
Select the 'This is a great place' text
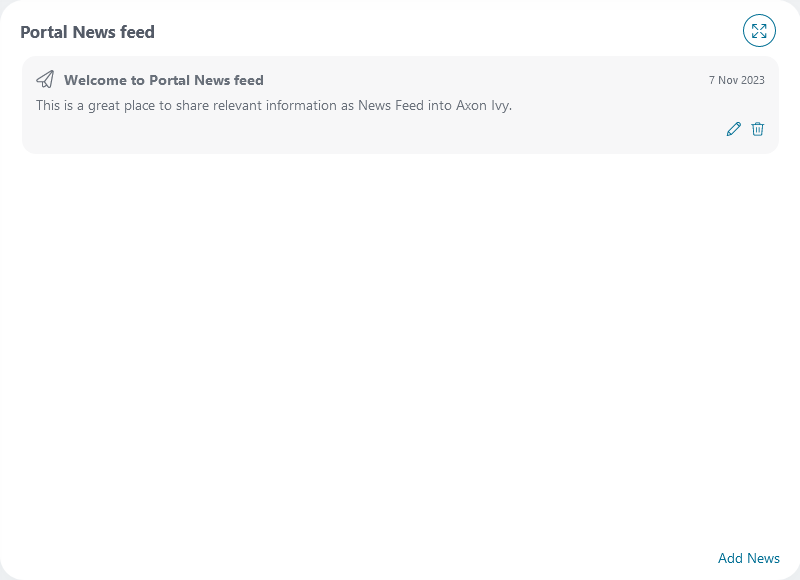274,105
